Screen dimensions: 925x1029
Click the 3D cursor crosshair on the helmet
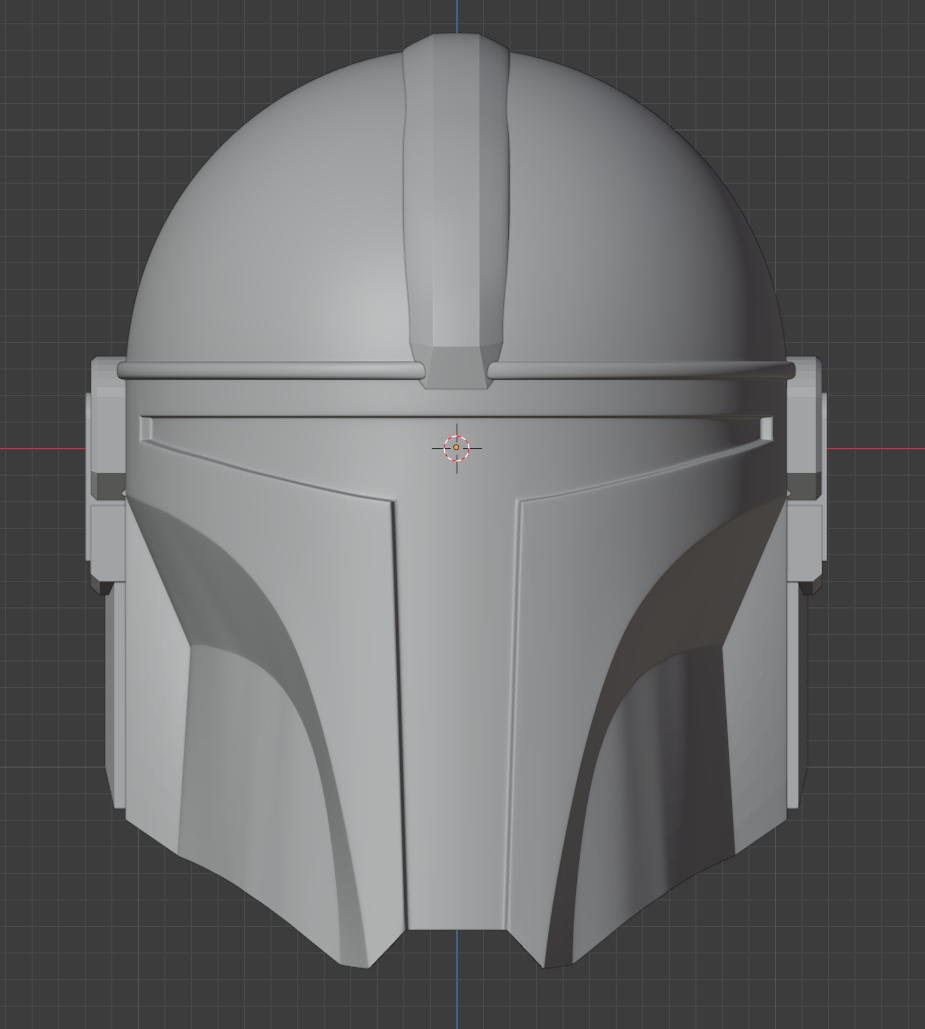click(457, 448)
